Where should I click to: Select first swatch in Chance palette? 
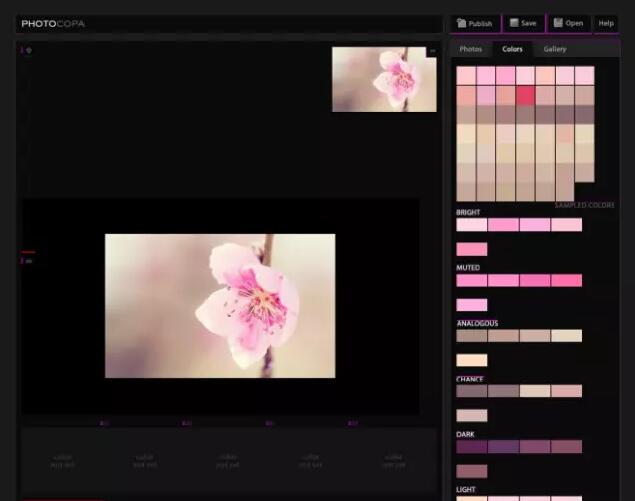pos(472,391)
